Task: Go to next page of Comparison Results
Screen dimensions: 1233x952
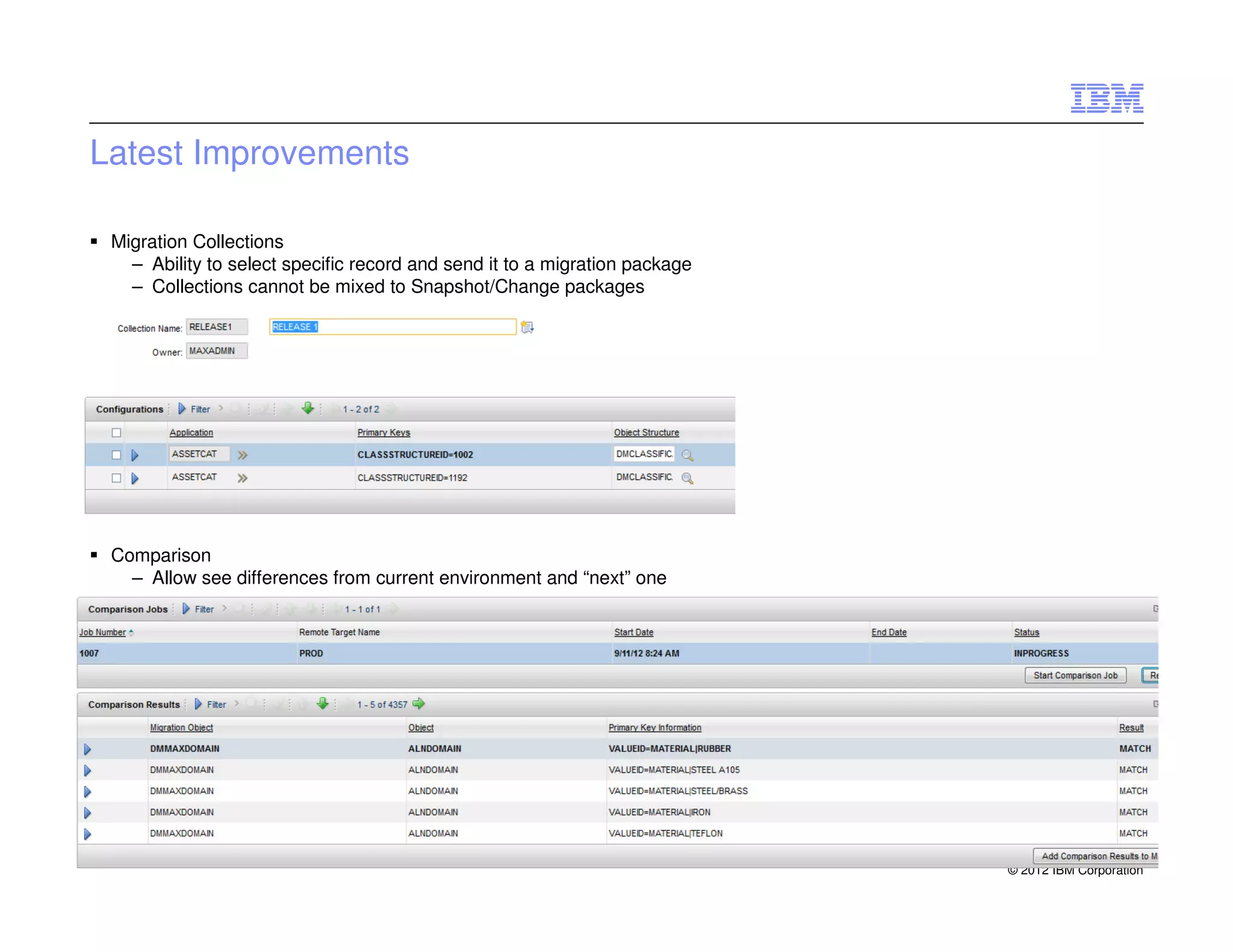Action: (419, 703)
